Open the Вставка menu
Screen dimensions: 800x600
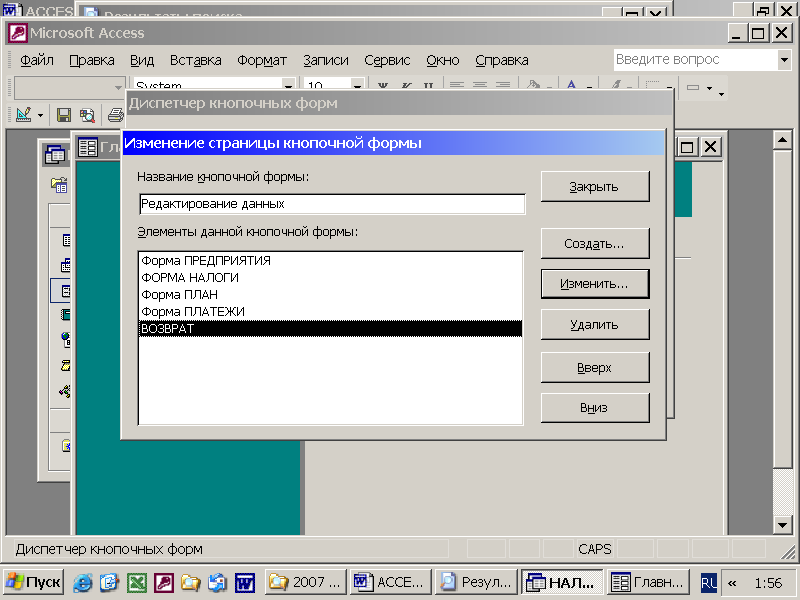pos(196,60)
